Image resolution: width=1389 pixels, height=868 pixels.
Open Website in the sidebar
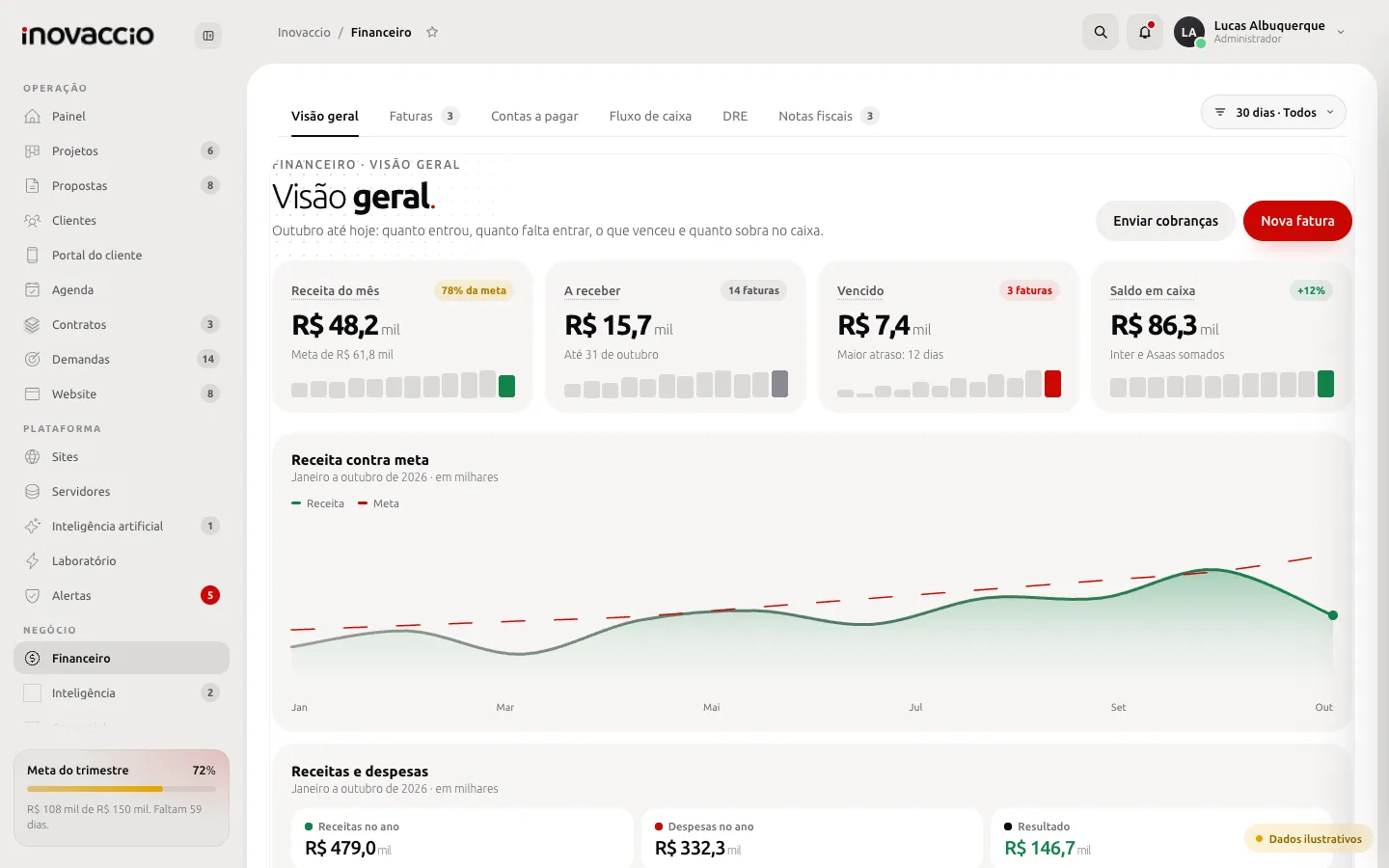pos(122,393)
